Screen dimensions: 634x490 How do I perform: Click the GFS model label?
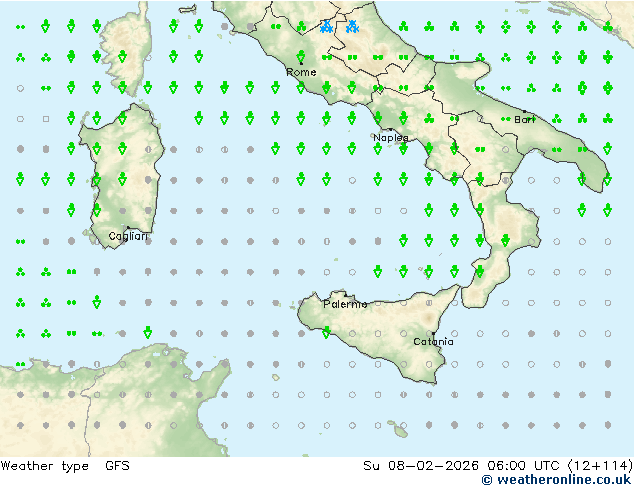click(x=117, y=466)
